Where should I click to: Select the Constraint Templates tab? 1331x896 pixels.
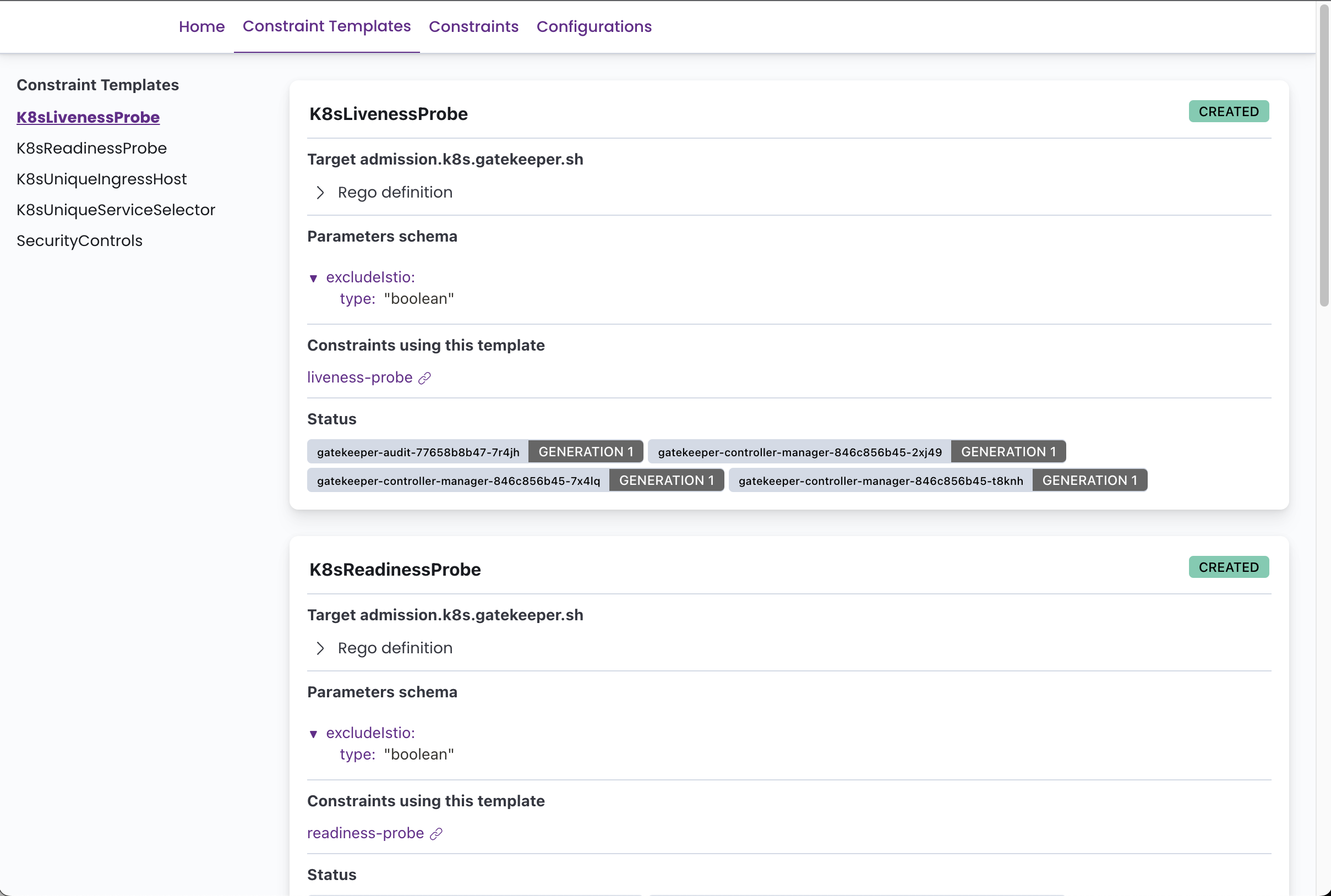tap(326, 26)
